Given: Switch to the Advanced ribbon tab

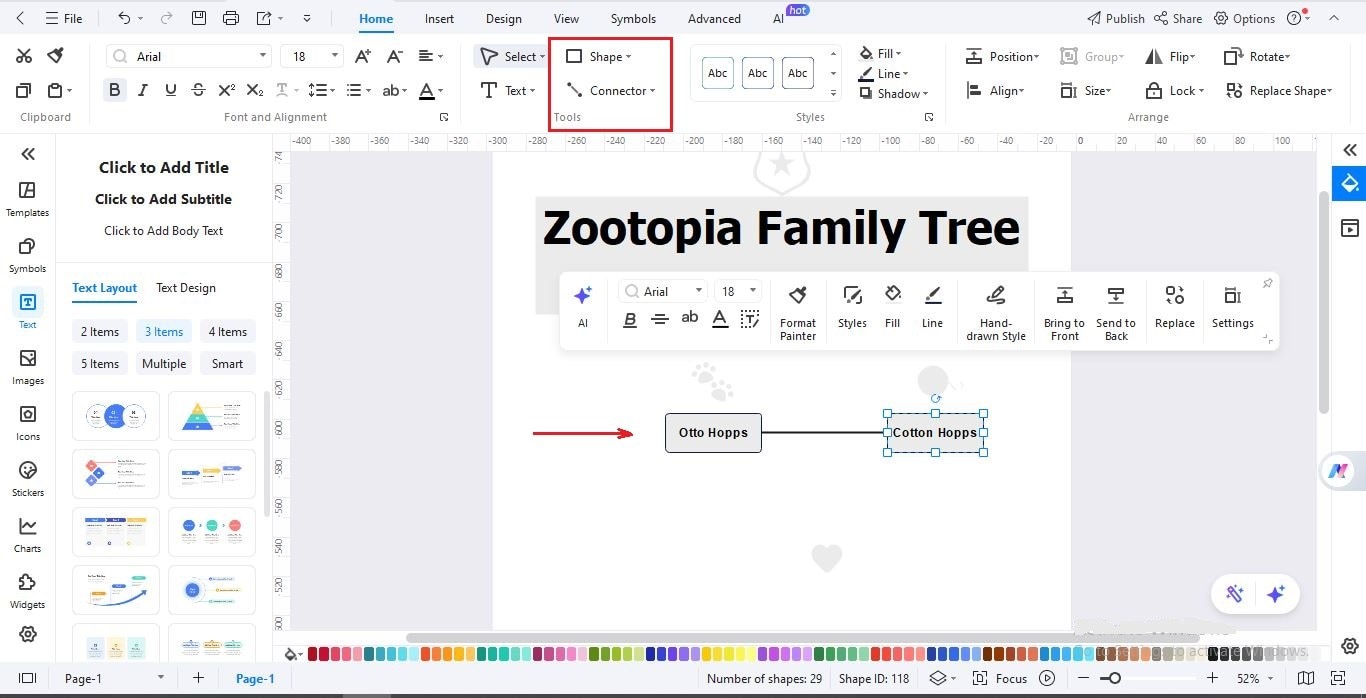Looking at the screenshot, I should click(x=714, y=18).
